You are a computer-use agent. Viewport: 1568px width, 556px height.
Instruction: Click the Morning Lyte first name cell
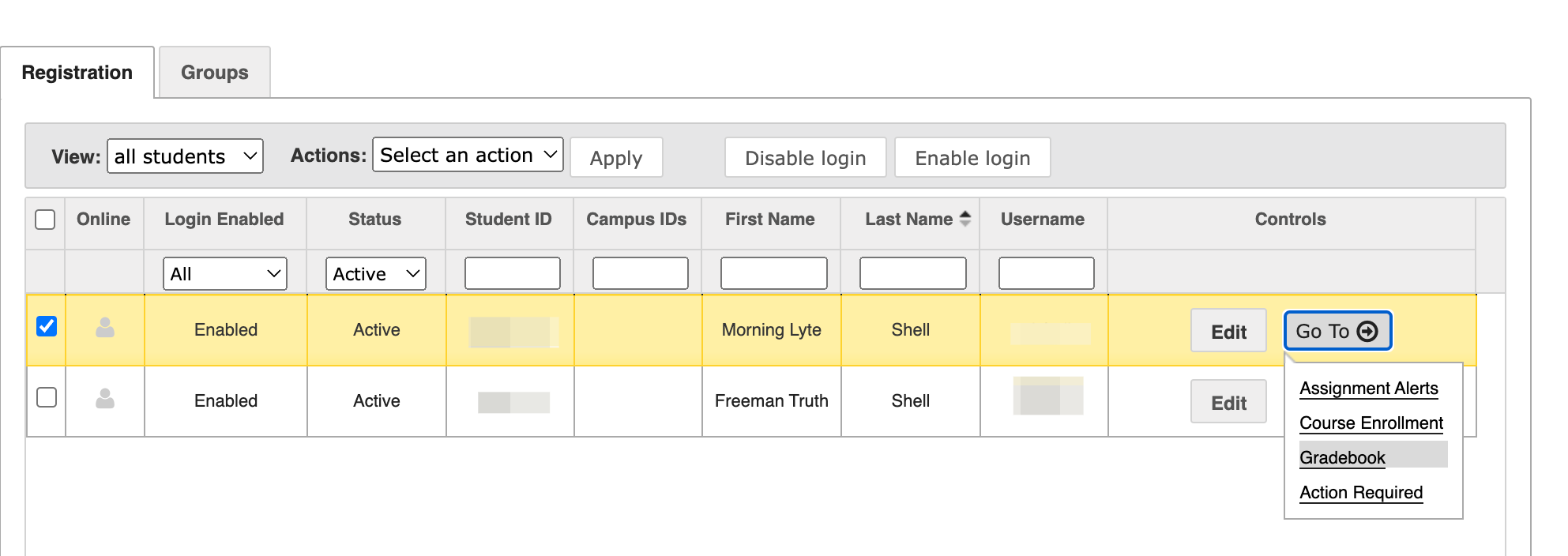pyautogui.click(x=772, y=330)
